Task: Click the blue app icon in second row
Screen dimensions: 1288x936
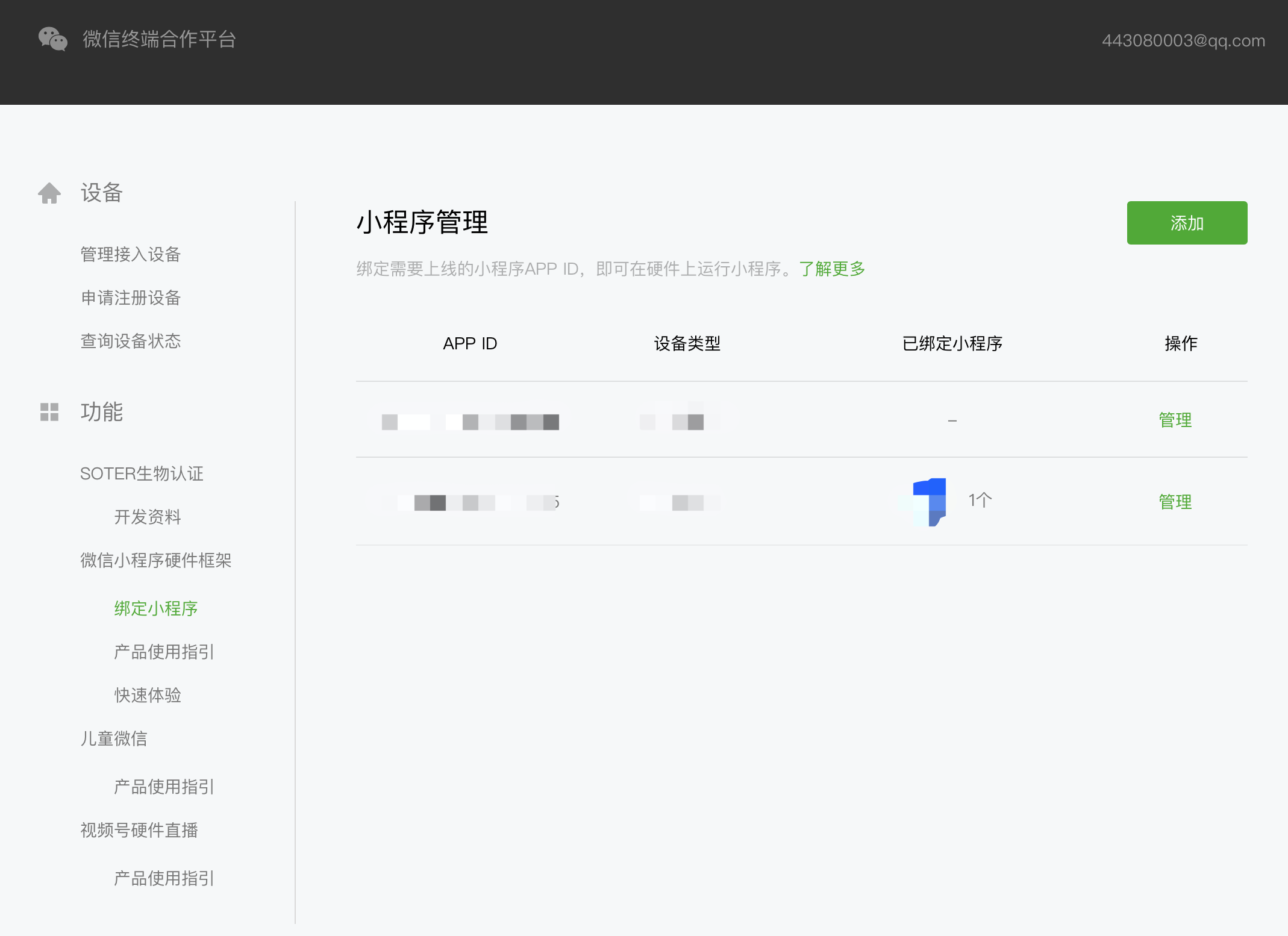Action: click(928, 500)
